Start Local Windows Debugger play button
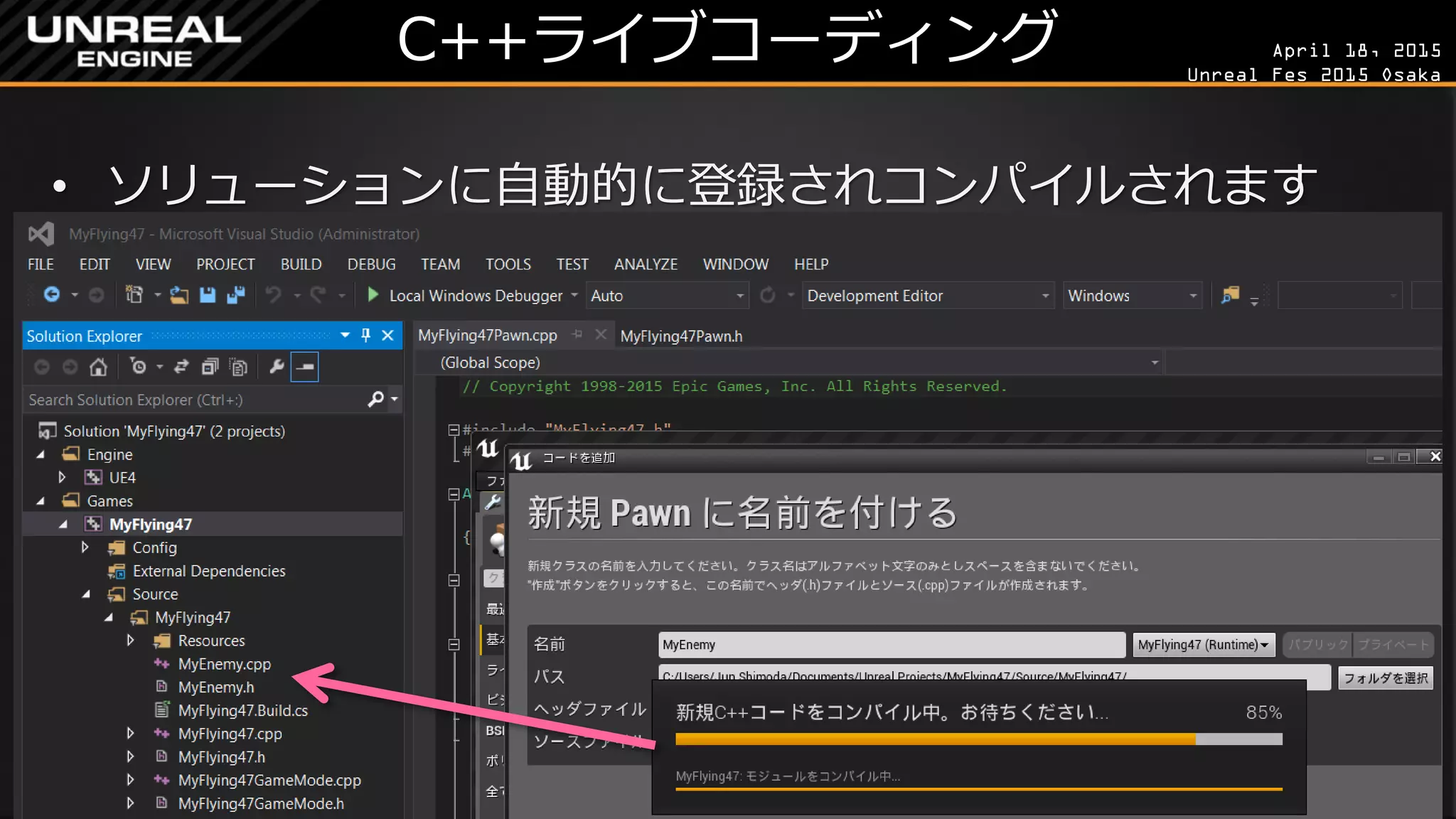Screen dimensions: 1456x819 373,294
